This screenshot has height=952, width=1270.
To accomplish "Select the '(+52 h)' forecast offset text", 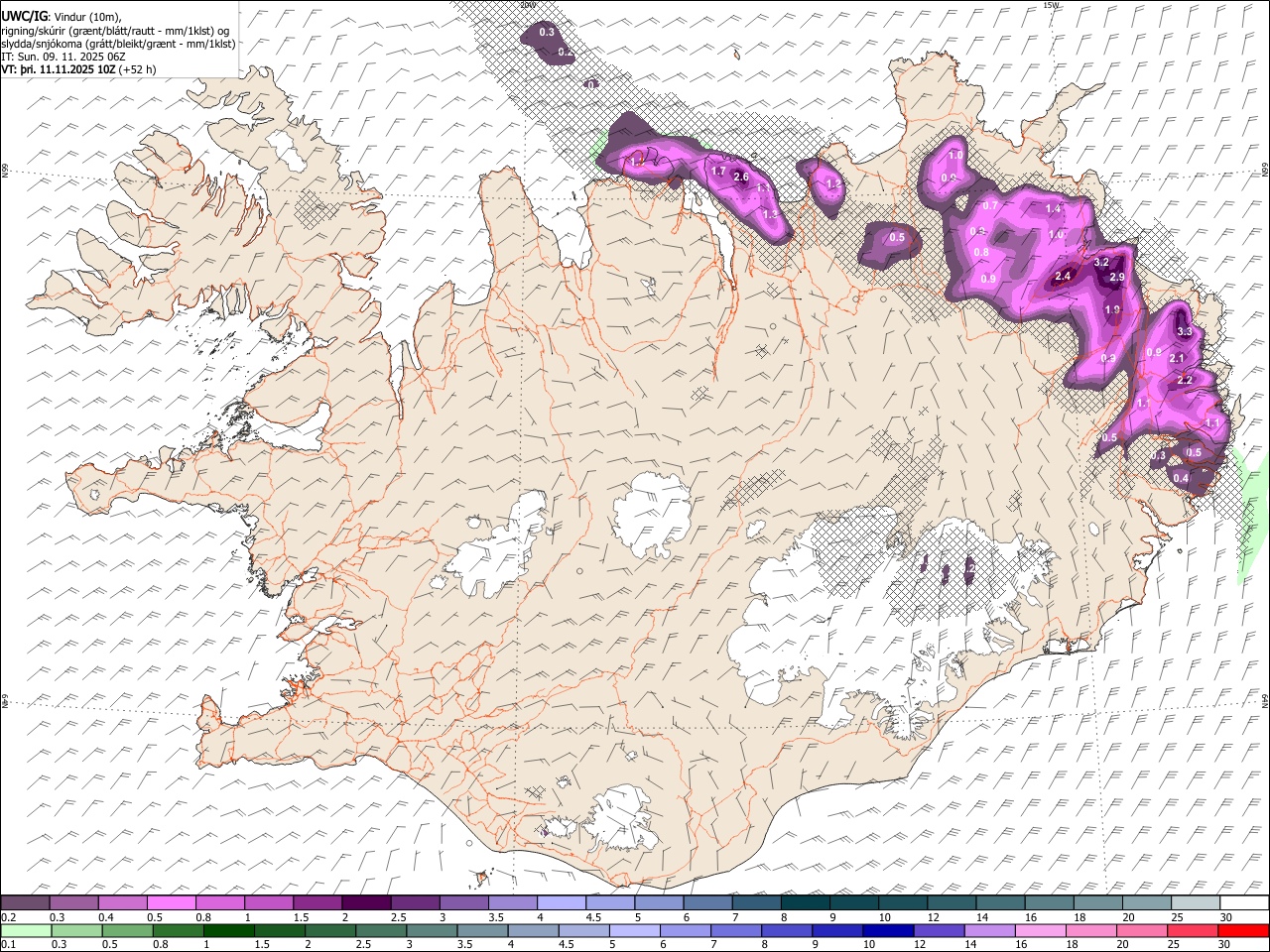I will [137, 69].
